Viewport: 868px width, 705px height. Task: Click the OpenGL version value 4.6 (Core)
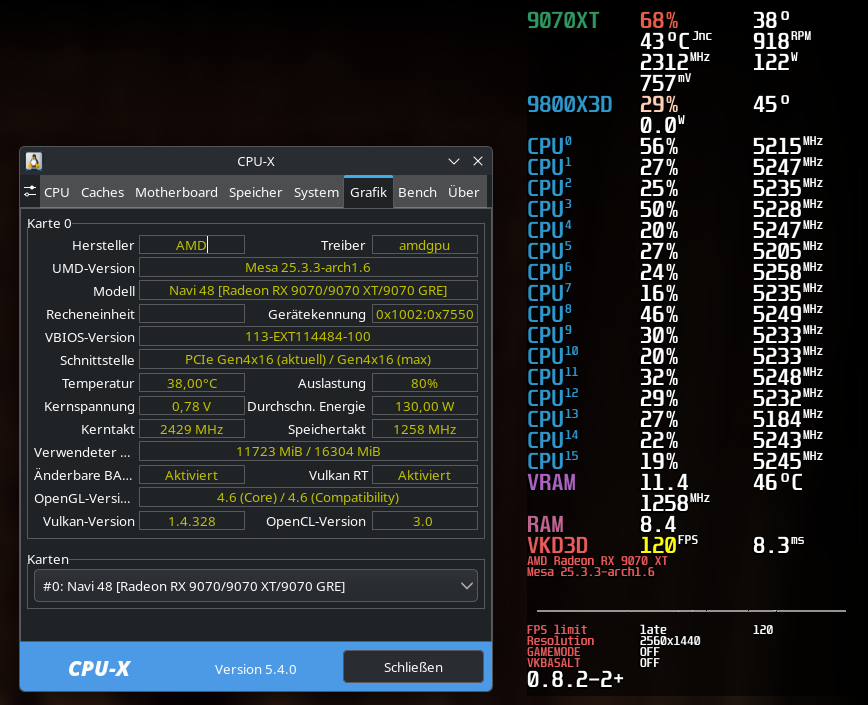pos(308,497)
